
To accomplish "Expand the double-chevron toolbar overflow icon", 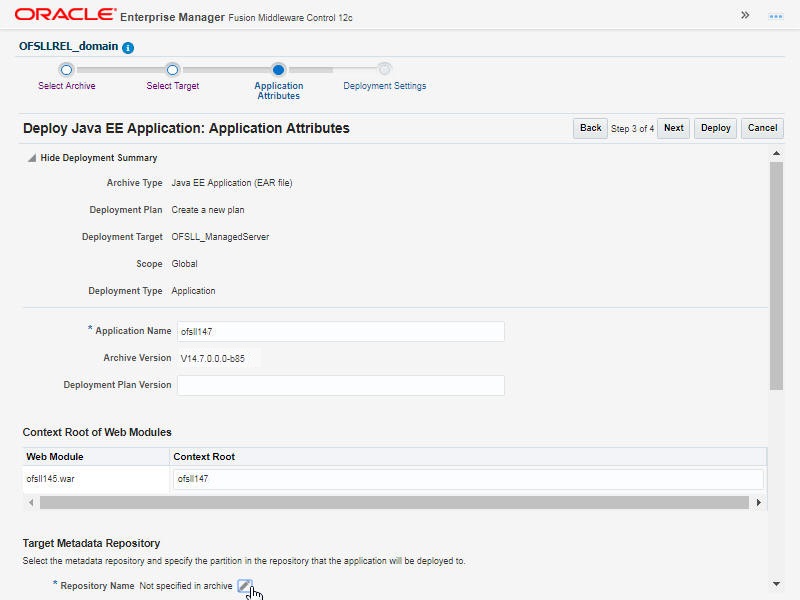I will pyautogui.click(x=745, y=15).
